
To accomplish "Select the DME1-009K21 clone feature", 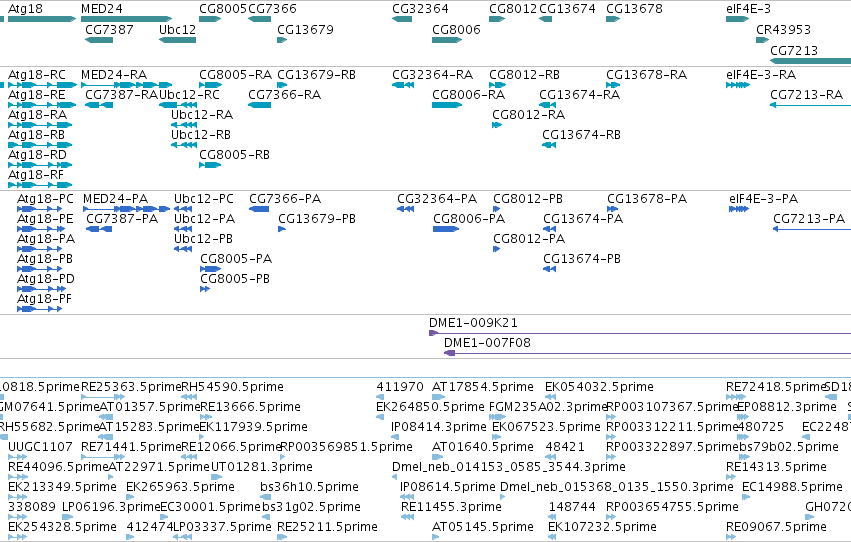I will coord(640,333).
